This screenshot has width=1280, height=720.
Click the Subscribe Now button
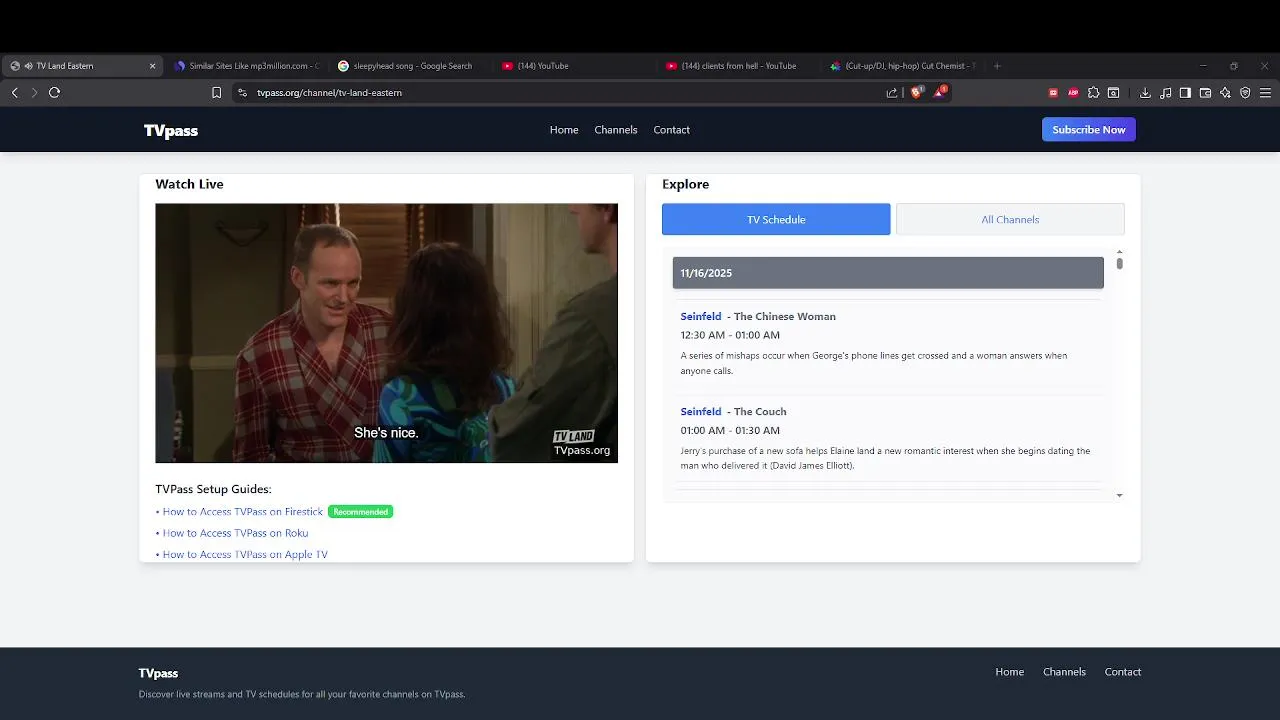tap(1089, 130)
